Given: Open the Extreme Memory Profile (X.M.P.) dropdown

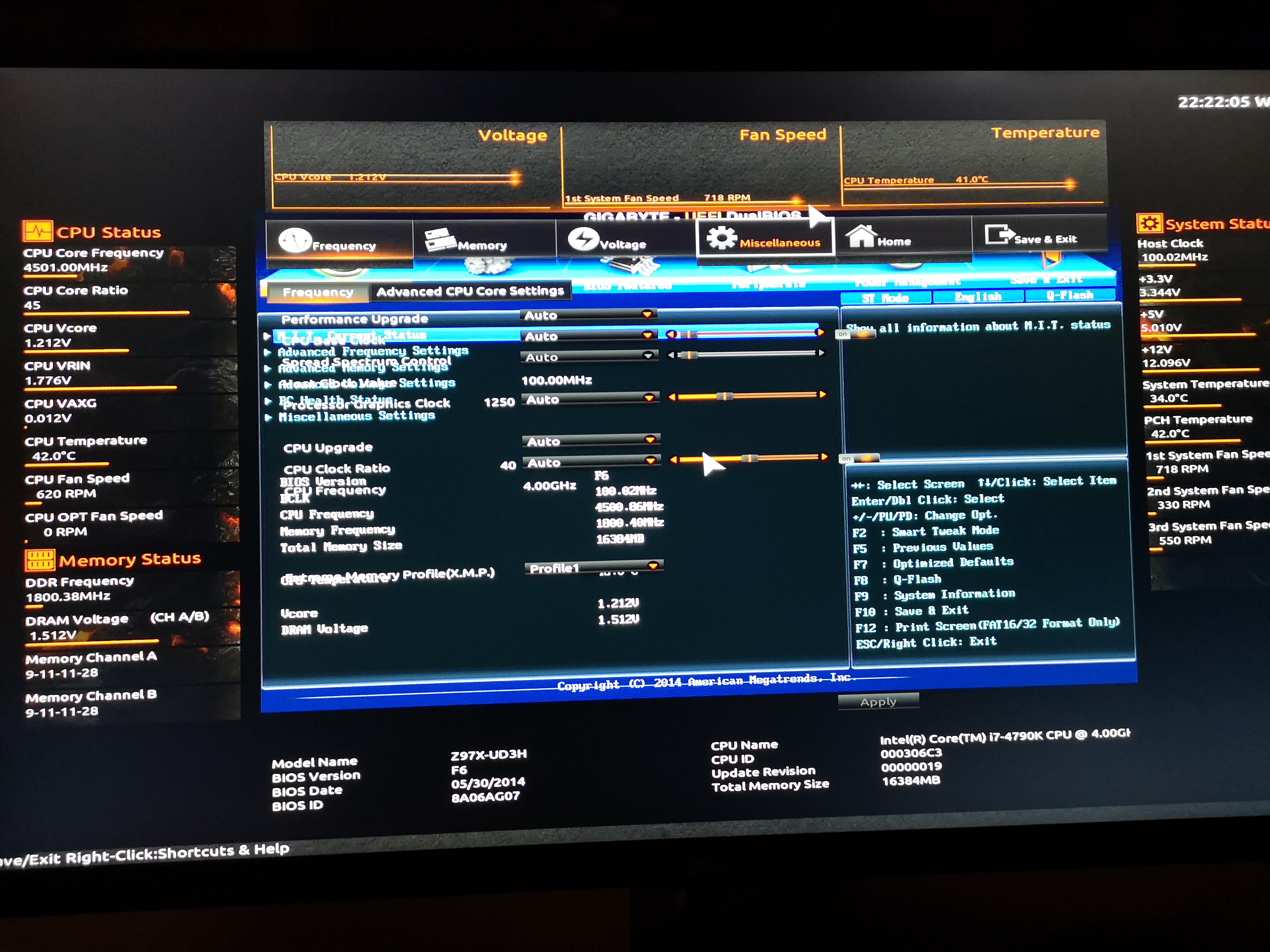Looking at the screenshot, I should pos(594,568).
